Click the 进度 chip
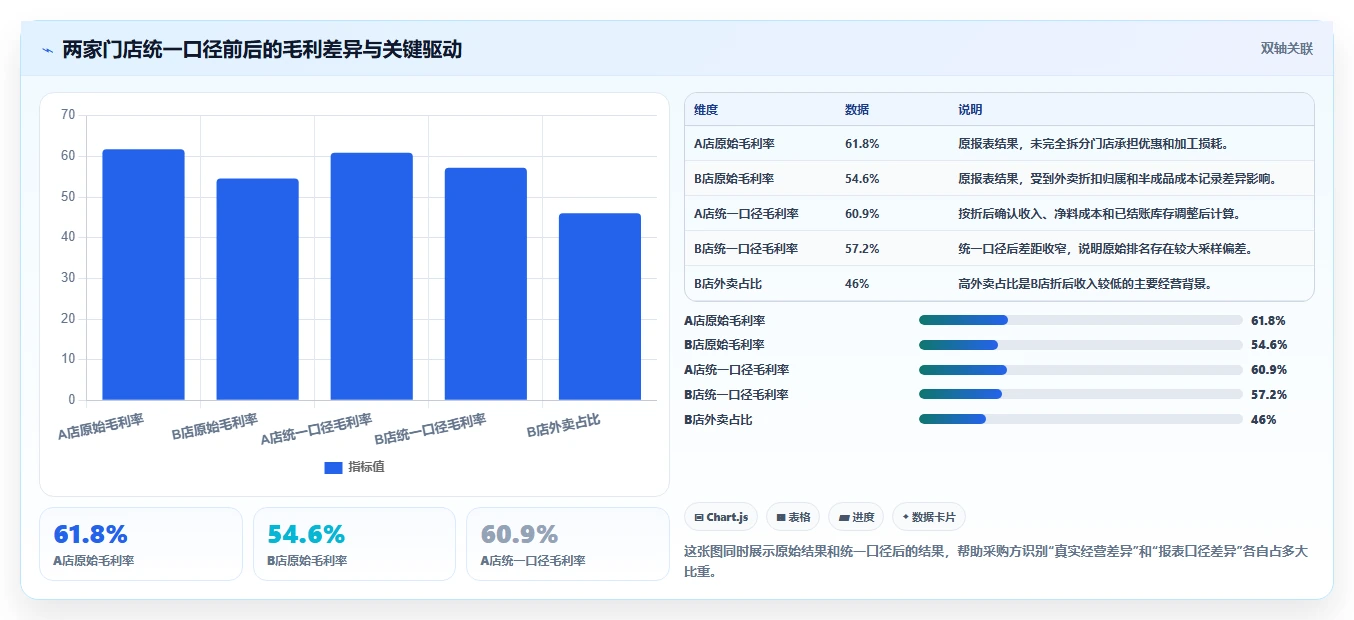This screenshot has width=1354, height=620. (x=856, y=517)
